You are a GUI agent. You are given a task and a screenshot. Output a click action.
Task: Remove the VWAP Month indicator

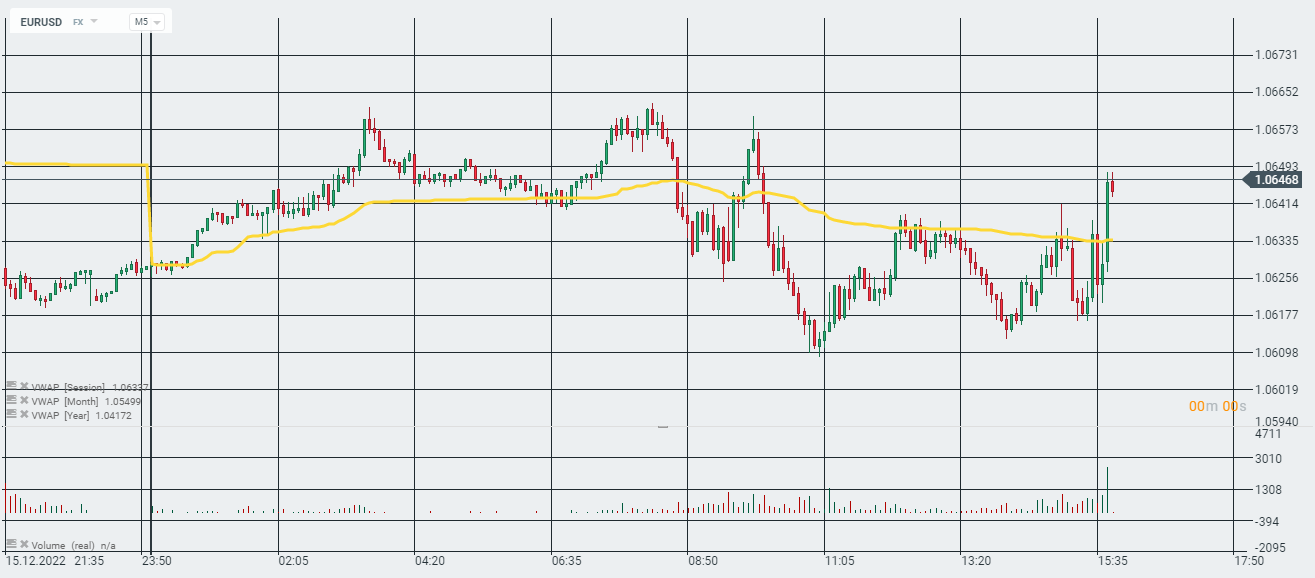pyautogui.click(x=24, y=400)
